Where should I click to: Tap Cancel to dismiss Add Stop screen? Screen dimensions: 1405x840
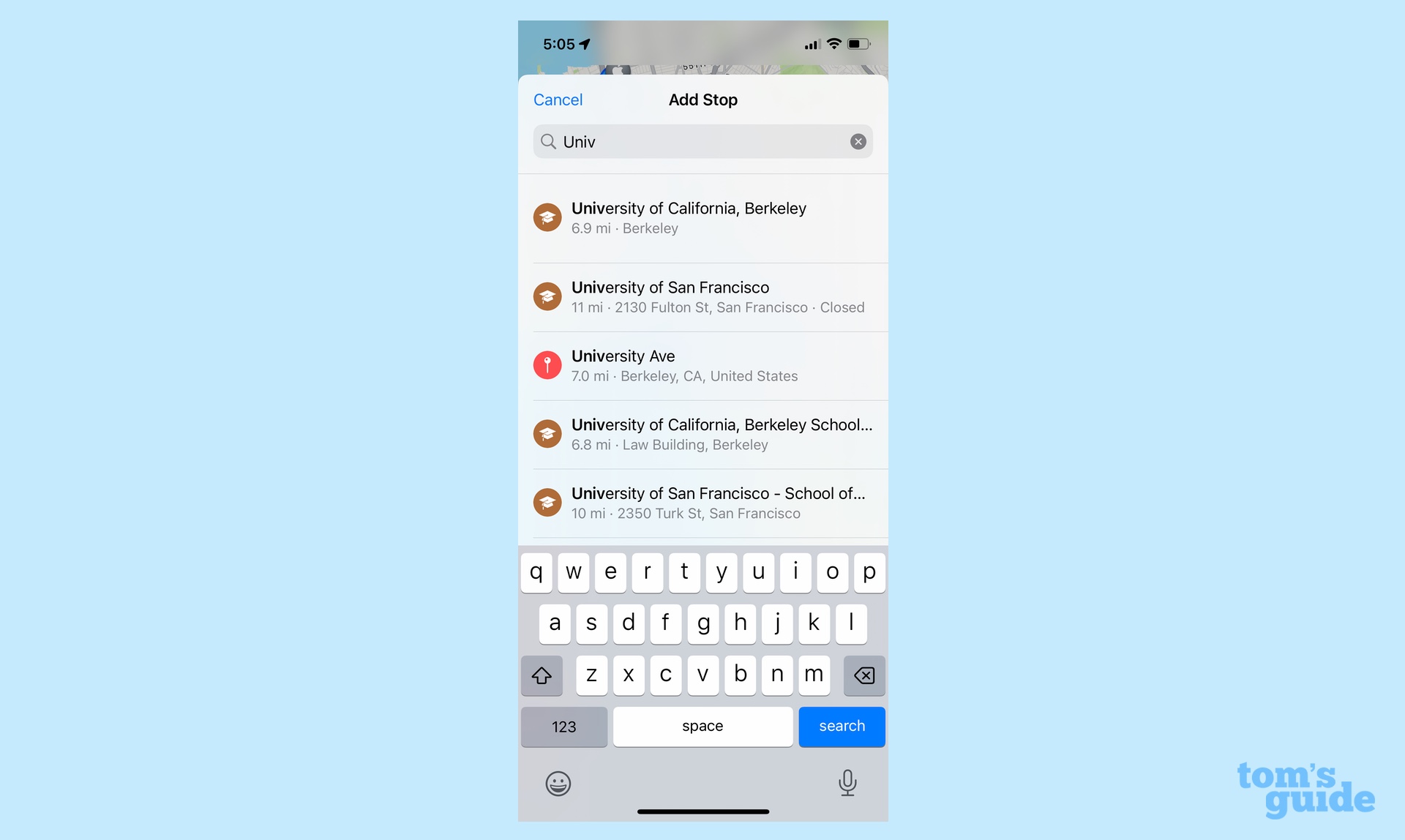(x=558, y=99)
